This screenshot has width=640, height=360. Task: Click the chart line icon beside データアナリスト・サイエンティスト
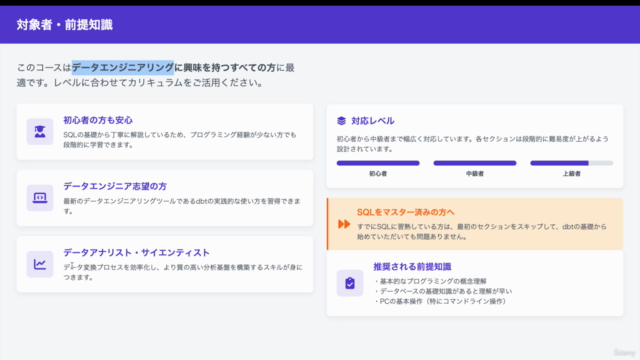tap(40, 264)
